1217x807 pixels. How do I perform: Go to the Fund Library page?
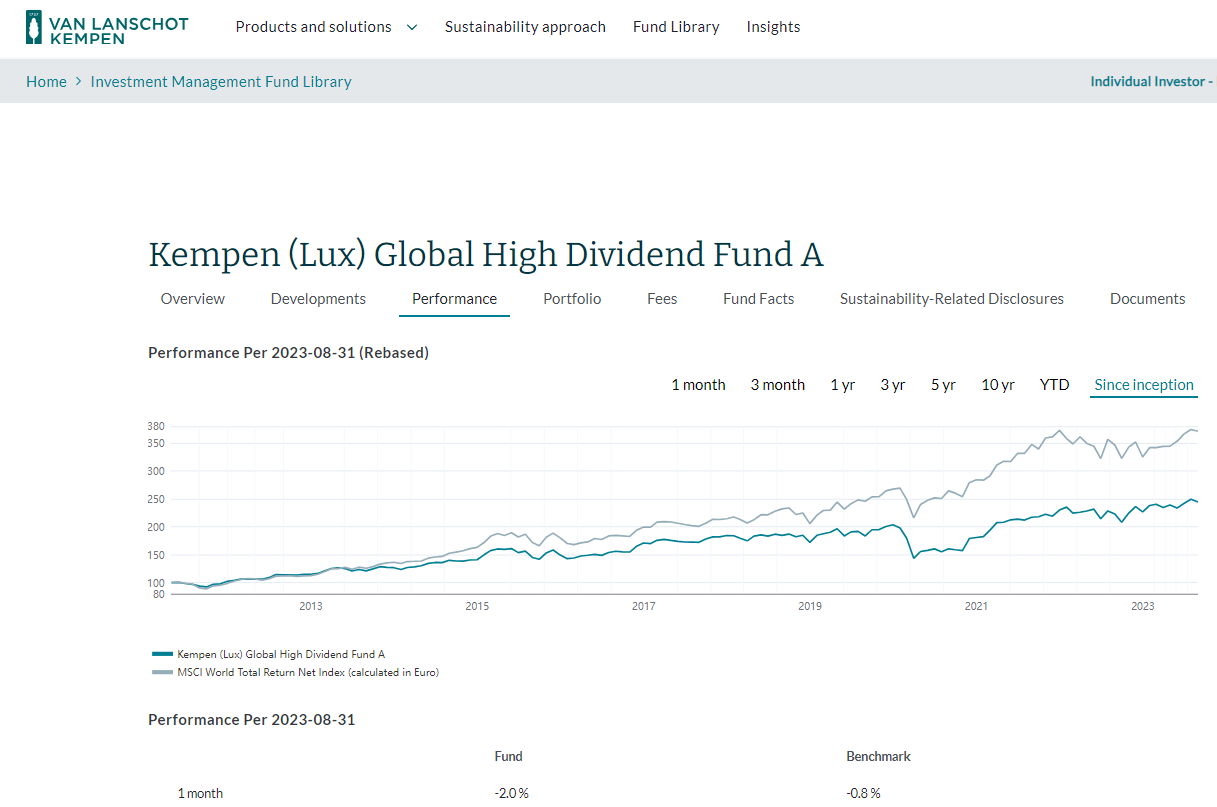click(676, 27)
